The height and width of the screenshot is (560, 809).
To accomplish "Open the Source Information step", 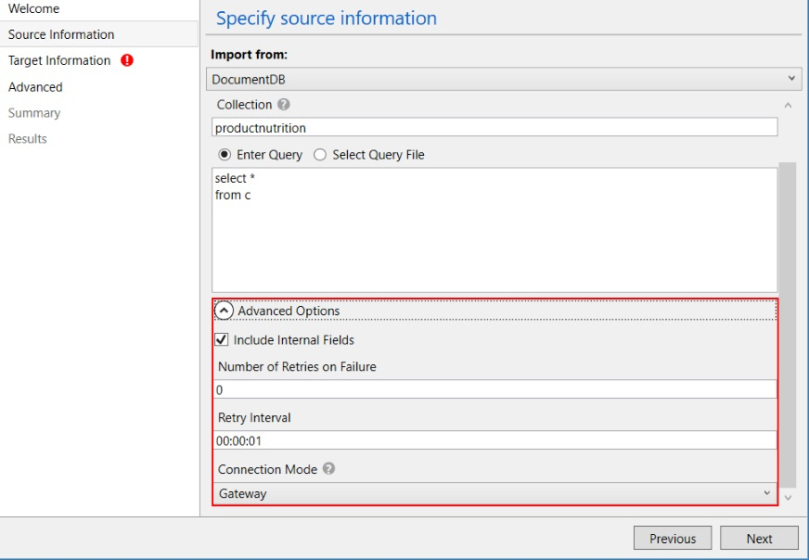I will (61, 35).
